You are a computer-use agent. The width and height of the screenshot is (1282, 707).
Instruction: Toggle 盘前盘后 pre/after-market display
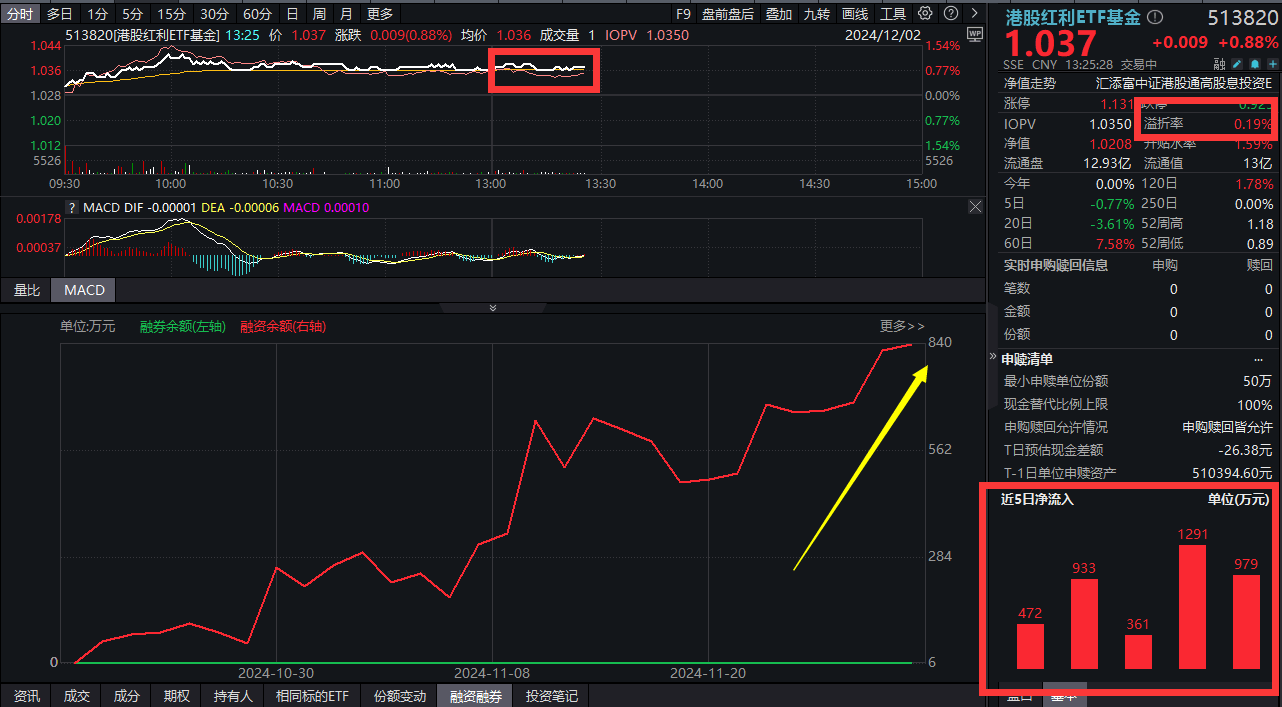tap(728, 14)
